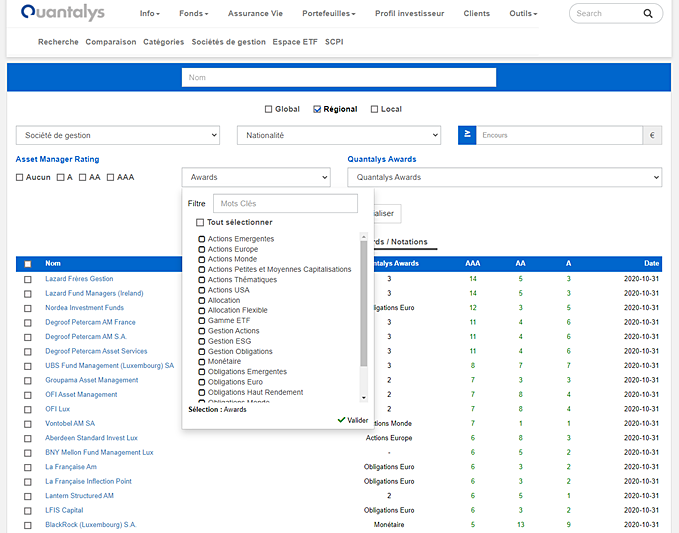
Task: Select the table header select-all checkbox
Action: (28, 264)
